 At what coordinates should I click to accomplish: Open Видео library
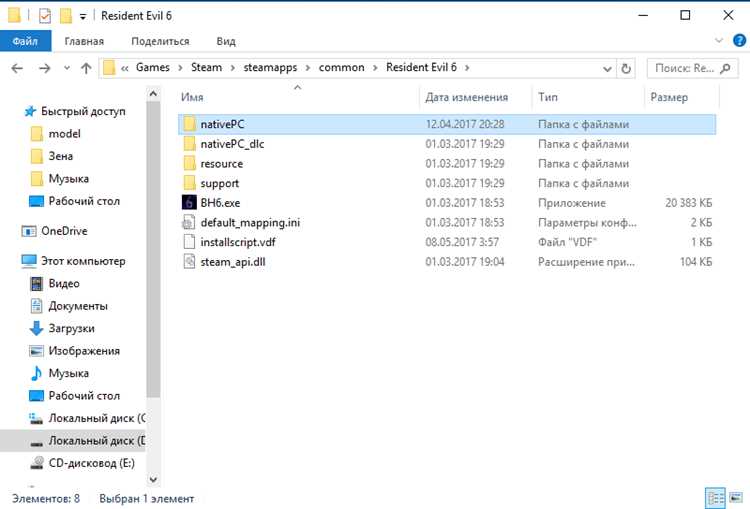pyautogui.click(x=55, y=284)
